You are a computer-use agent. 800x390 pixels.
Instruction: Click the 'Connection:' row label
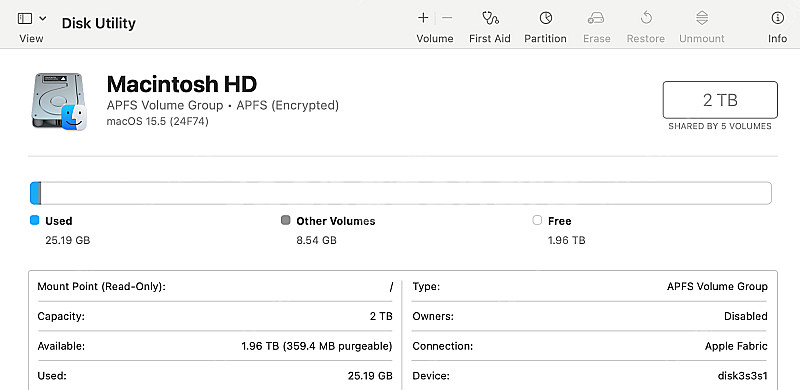click(x=442, y=346)
